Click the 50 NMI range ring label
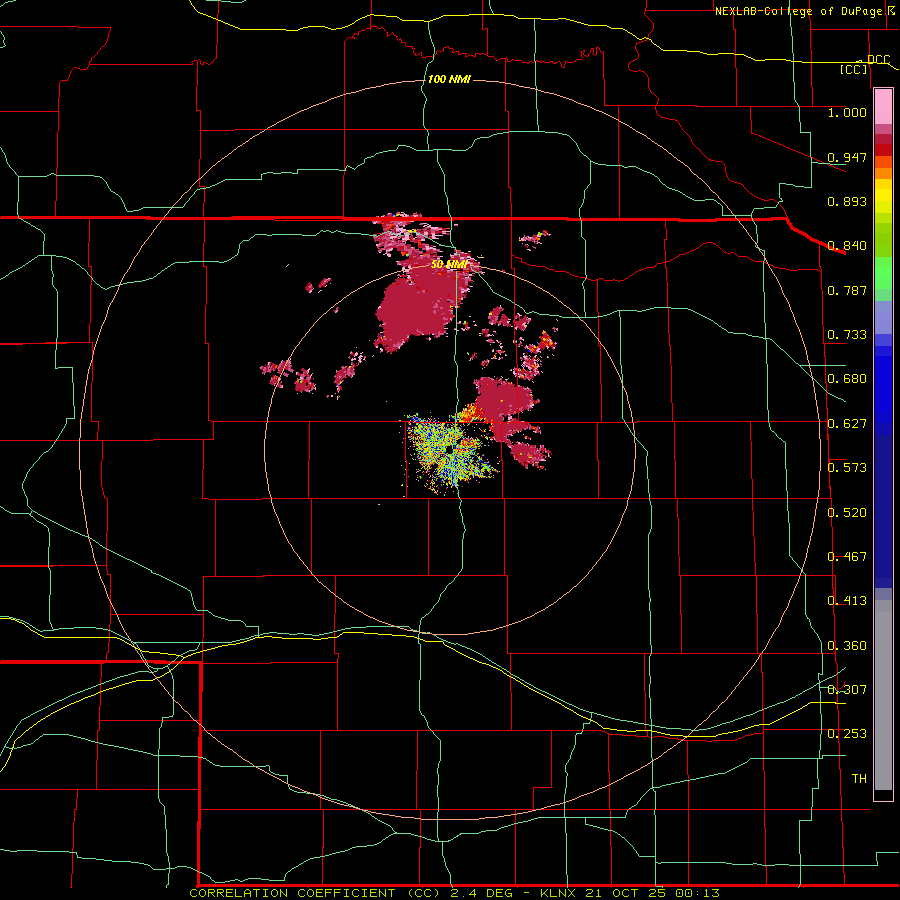Viewport: 900px width, 900px height. [449, 265]
